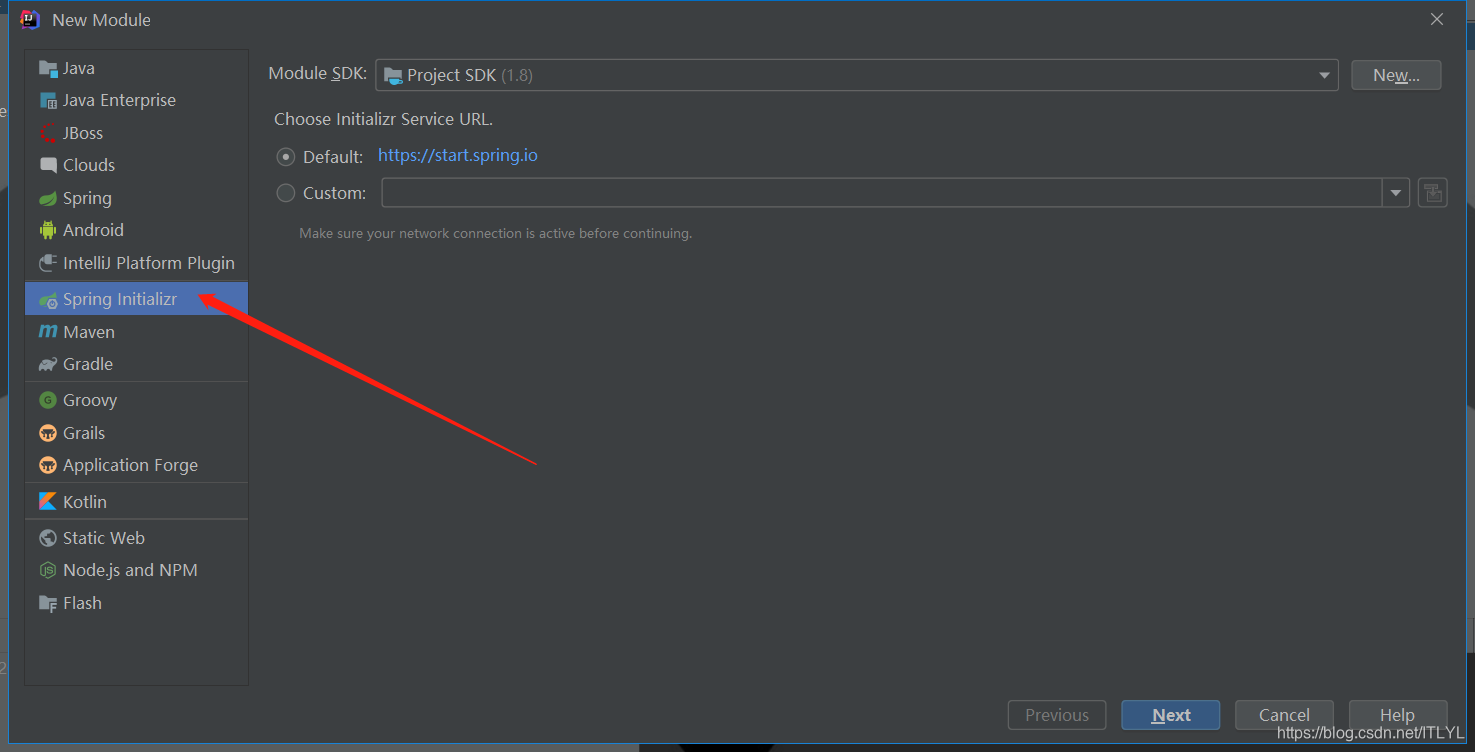Click the Cancel button
The height and width of the screenshot is (752, 1475).
(1284, 715)
